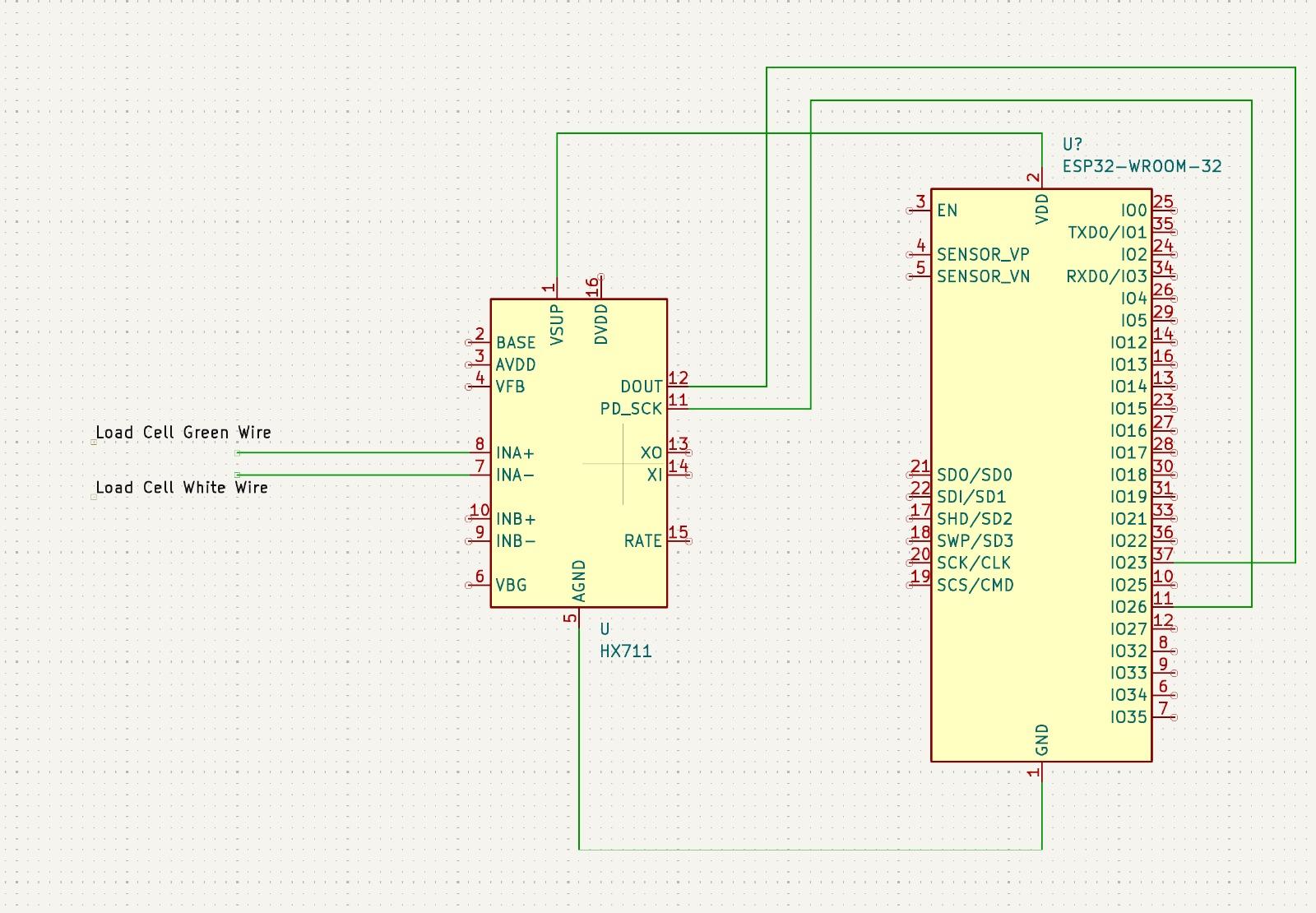
Task: Select the IO13 pin label
Action: click(x=1128, y=365)
